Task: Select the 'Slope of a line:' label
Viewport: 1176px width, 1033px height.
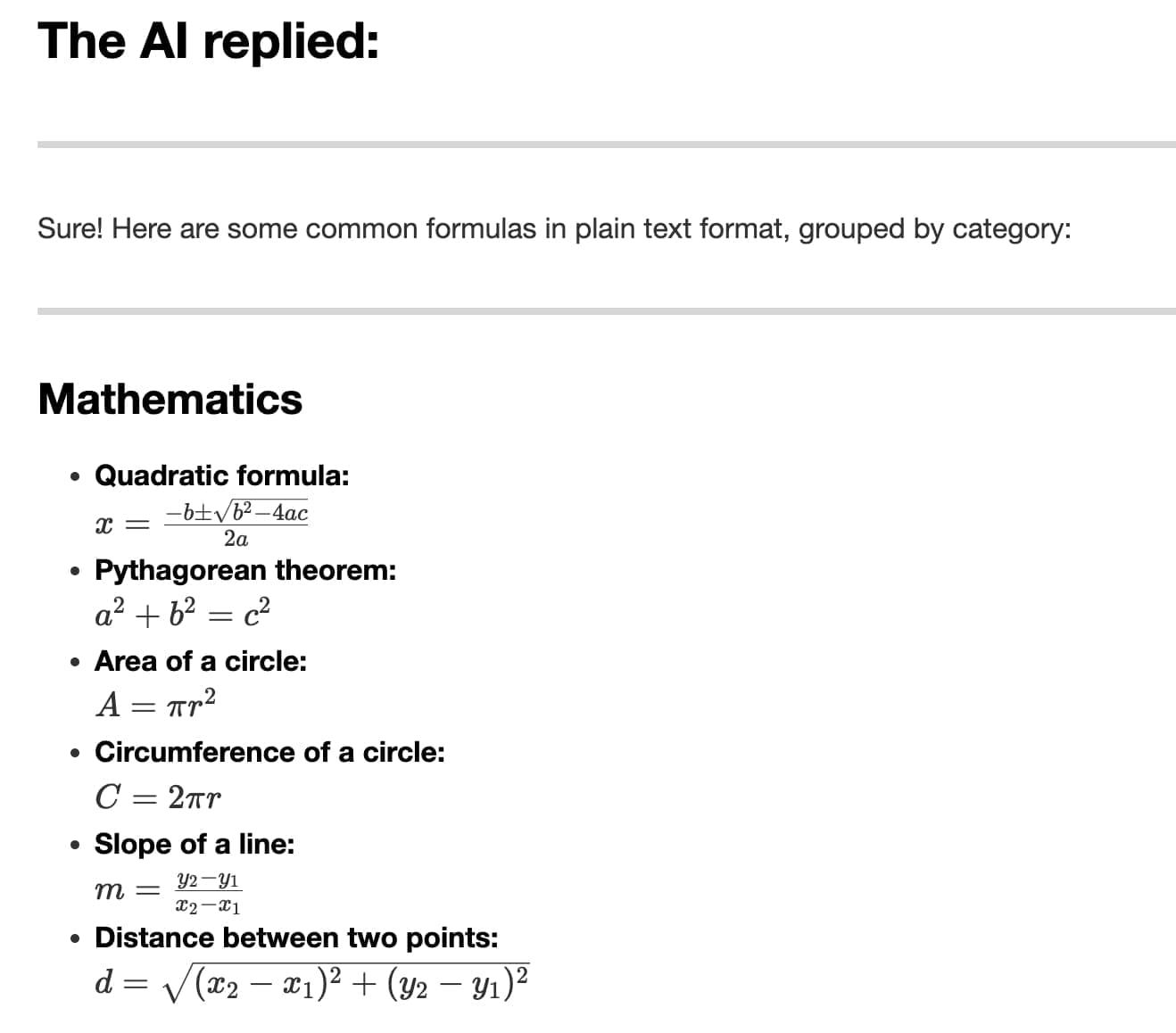Action: [195, 844]
